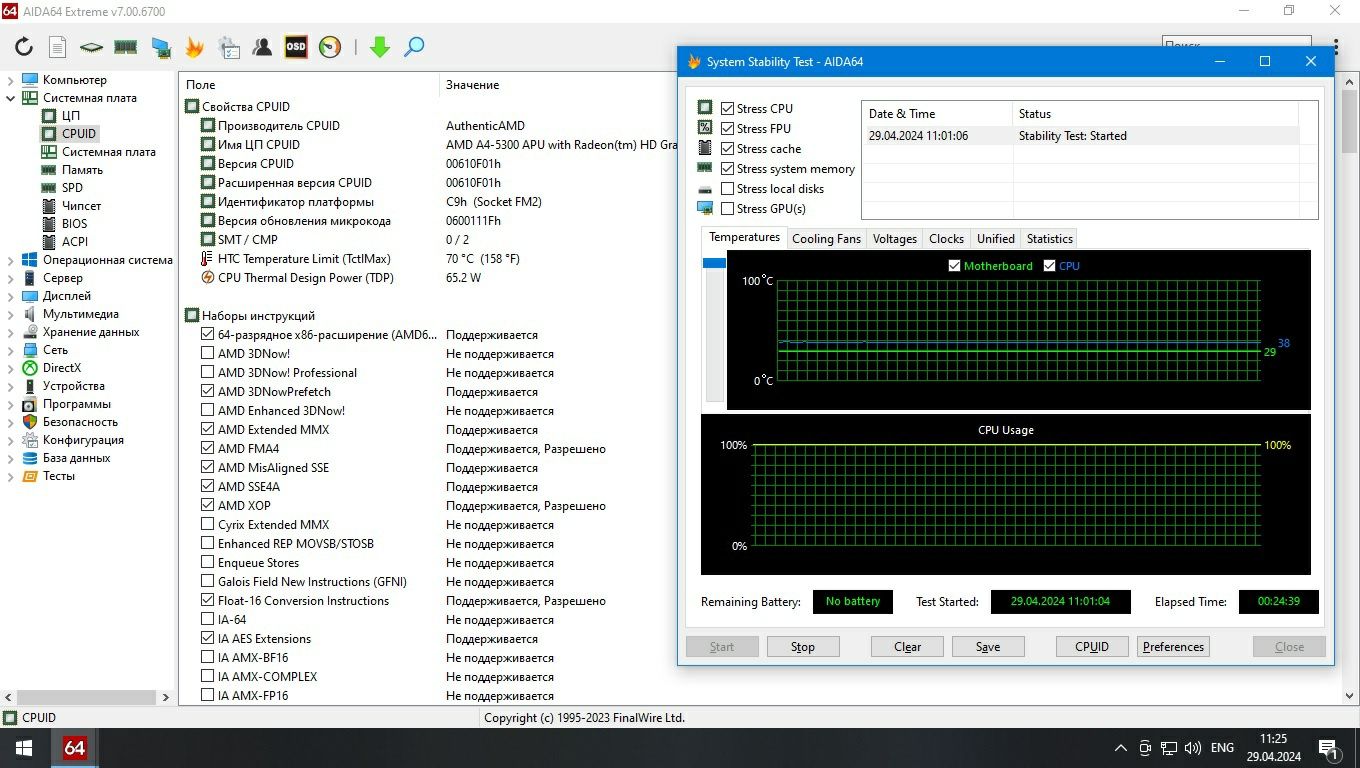
Task: Expand the Сеть tree node
Action: click(x=11, y=350)
